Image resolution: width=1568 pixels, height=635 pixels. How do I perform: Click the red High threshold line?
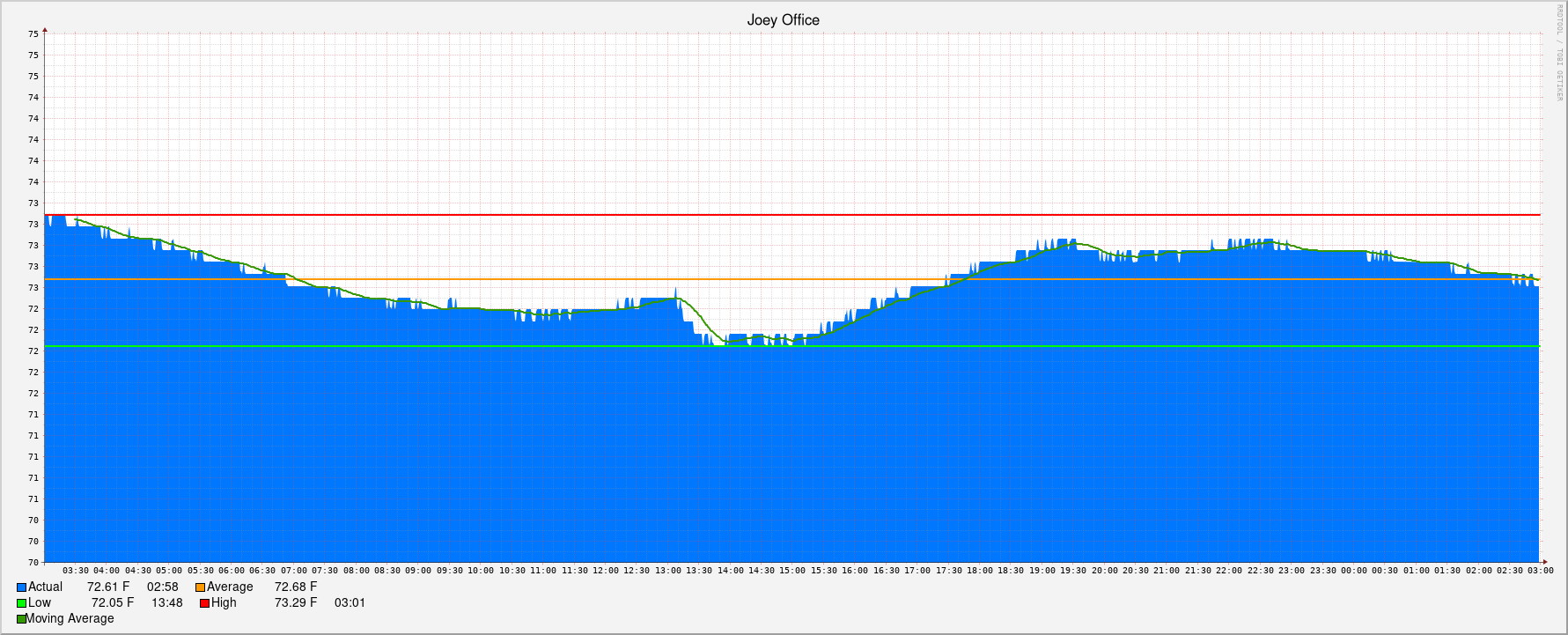pos(792,215)
